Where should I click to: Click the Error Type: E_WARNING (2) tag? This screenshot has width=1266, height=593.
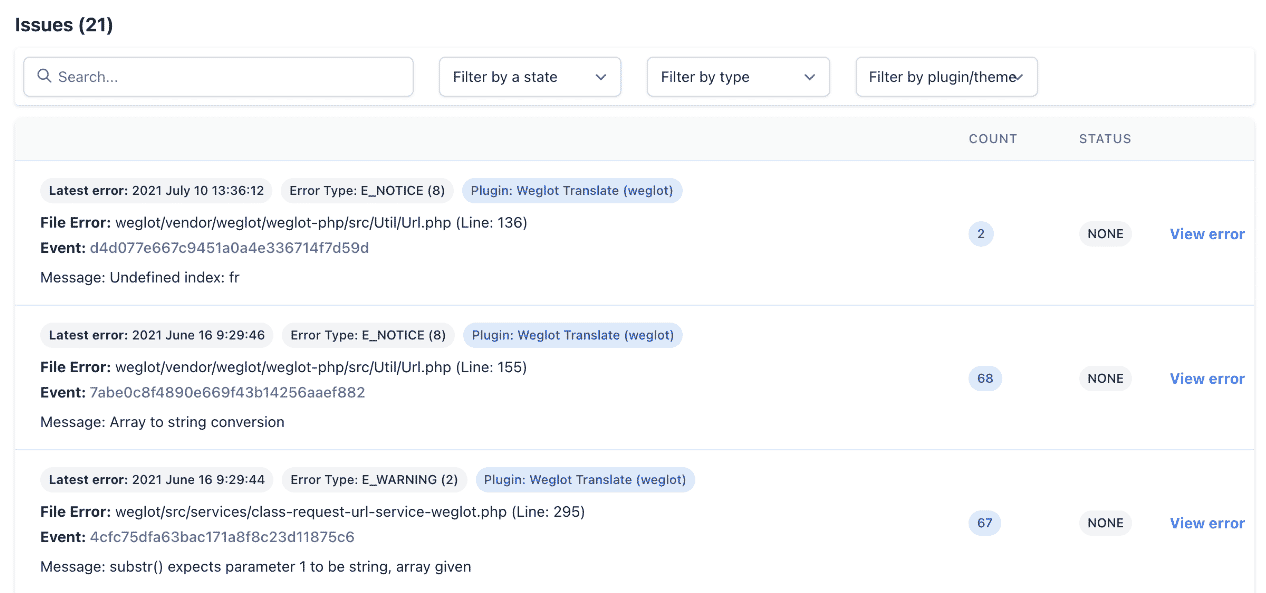pyautogui.click(x=374, y=480)
